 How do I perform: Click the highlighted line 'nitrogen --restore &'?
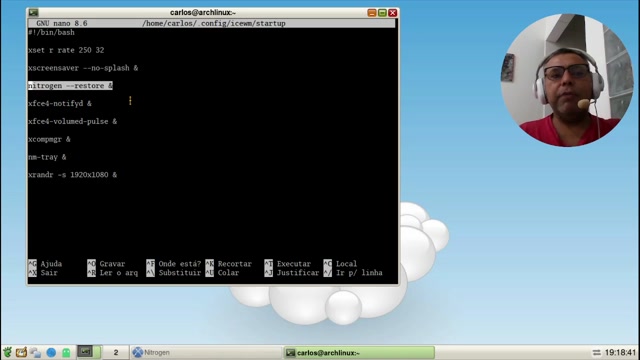70,86
